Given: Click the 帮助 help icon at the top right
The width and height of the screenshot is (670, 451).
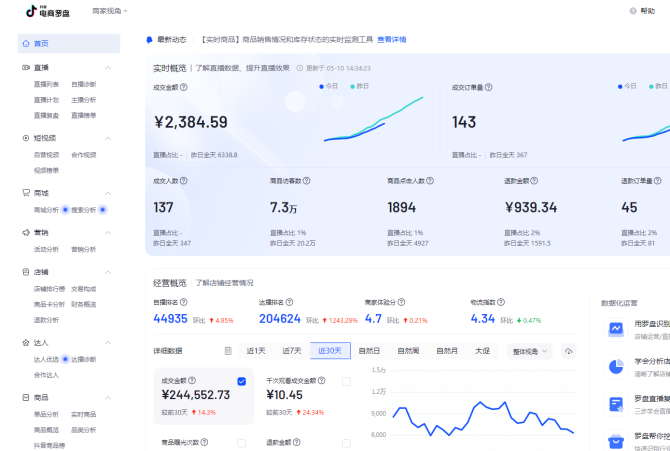Looking at the screenshot, I should click(633, 11).
